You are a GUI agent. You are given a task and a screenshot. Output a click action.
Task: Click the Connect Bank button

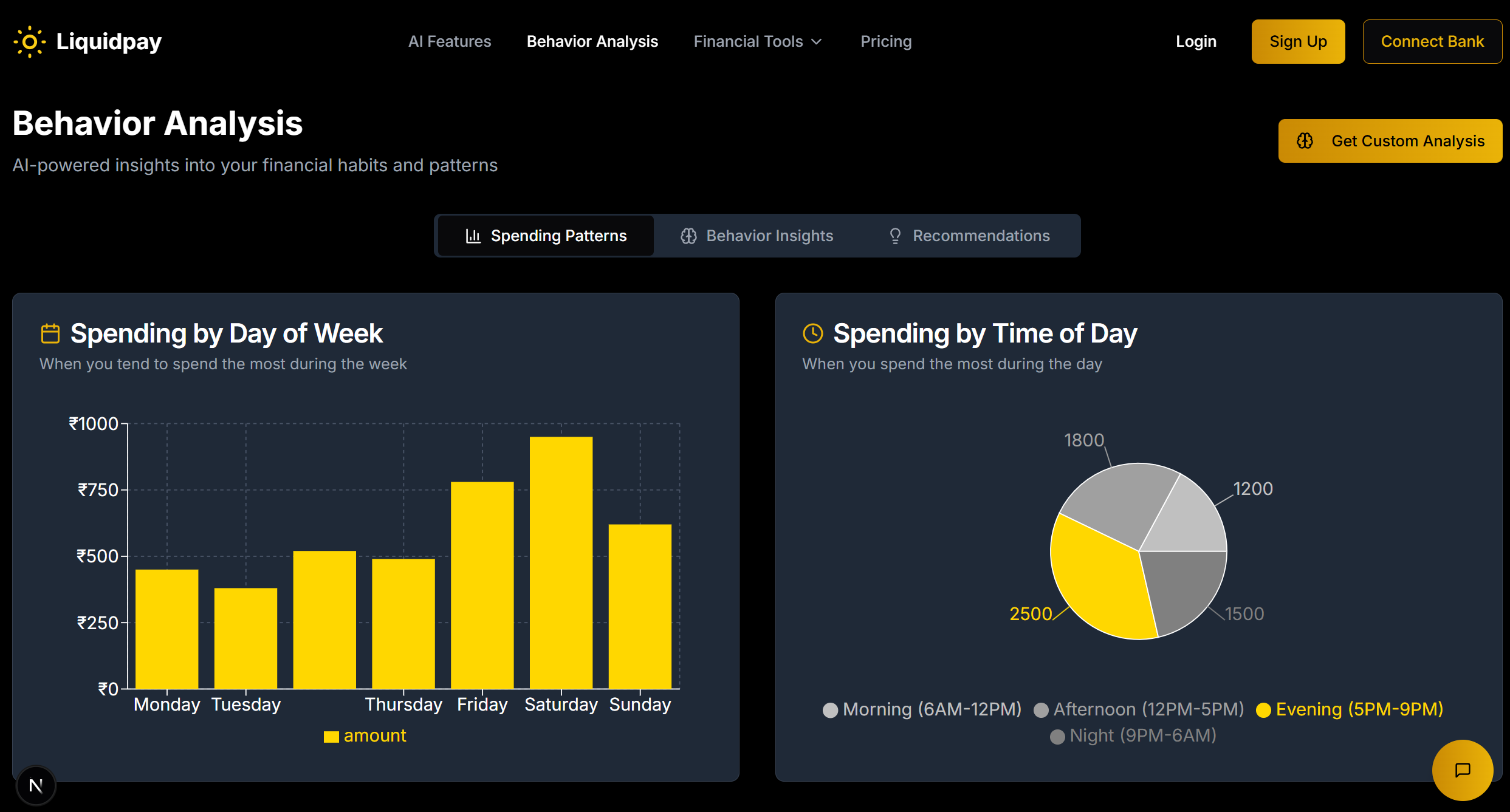click(1432, 41)
